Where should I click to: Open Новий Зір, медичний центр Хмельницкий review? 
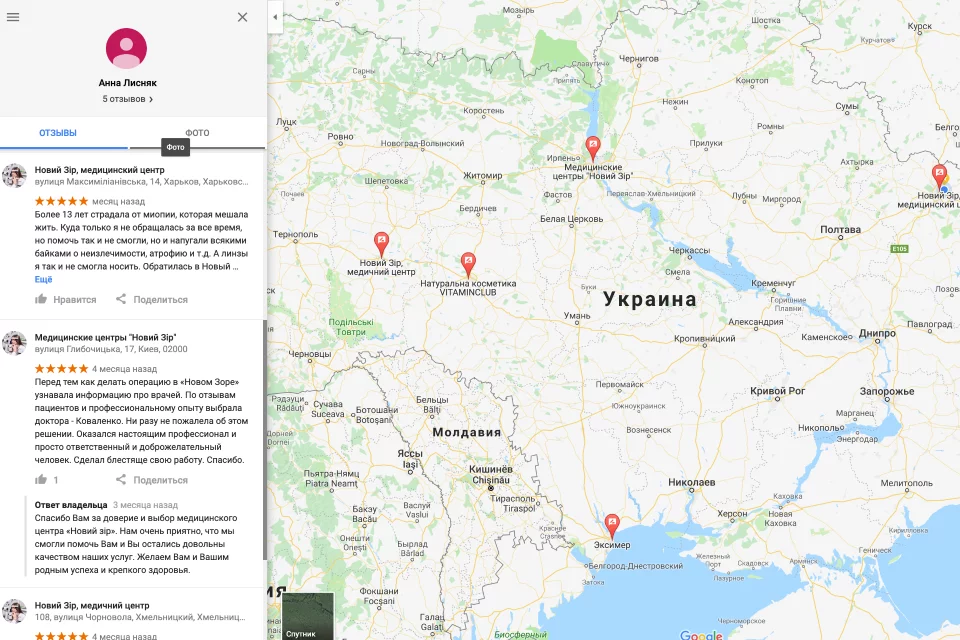tap(92, 606)
